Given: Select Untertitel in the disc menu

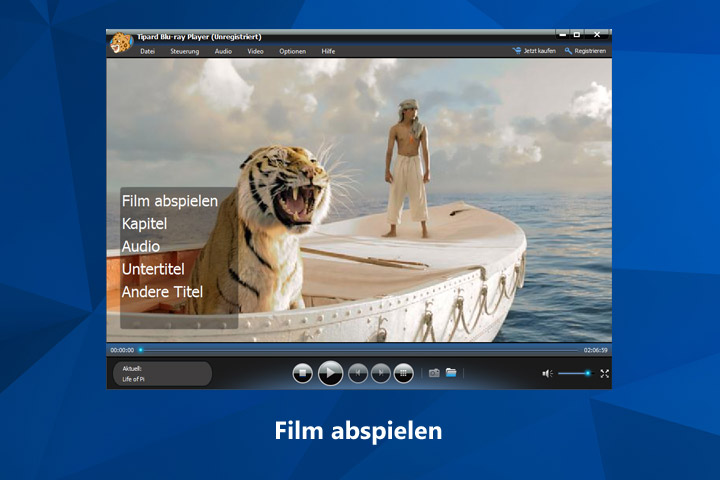Looking at the screenshot, I should [153, 269].
